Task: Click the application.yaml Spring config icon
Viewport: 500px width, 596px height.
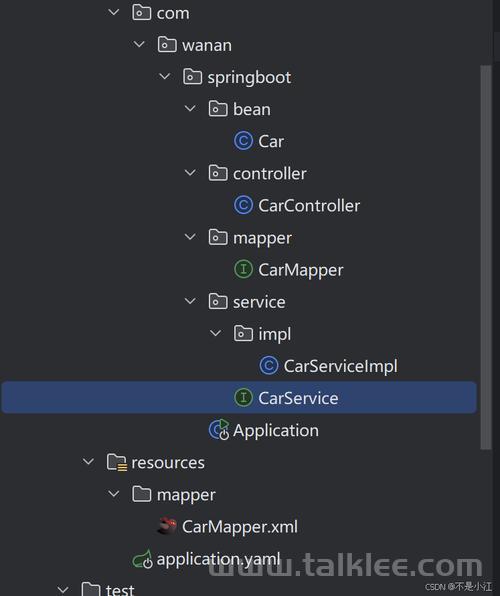Action: click(x=143, y=559)
